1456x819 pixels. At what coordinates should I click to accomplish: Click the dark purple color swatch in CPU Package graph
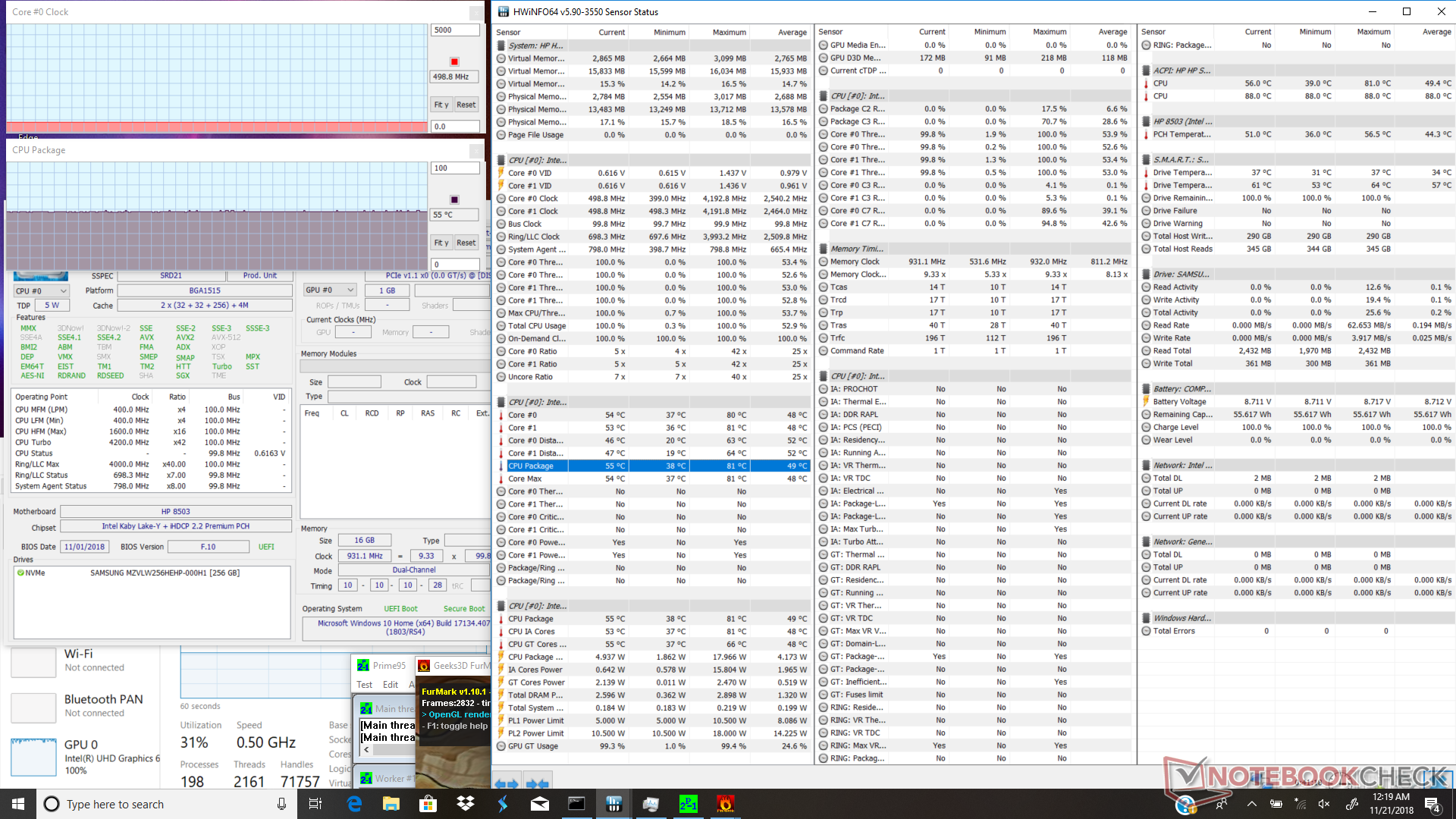pos(454,199)
